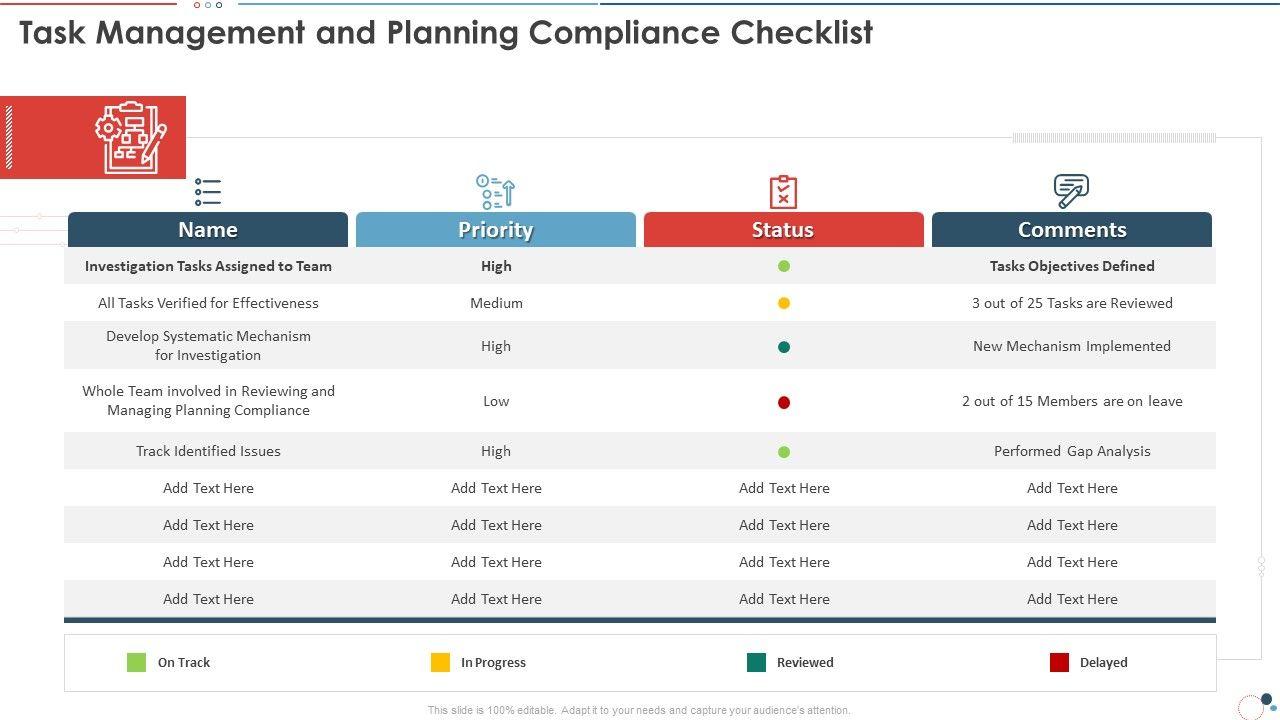Select the Priority column header
Image resolution: width=1280 pixels, height=720 pixels.
pos(496,230)
